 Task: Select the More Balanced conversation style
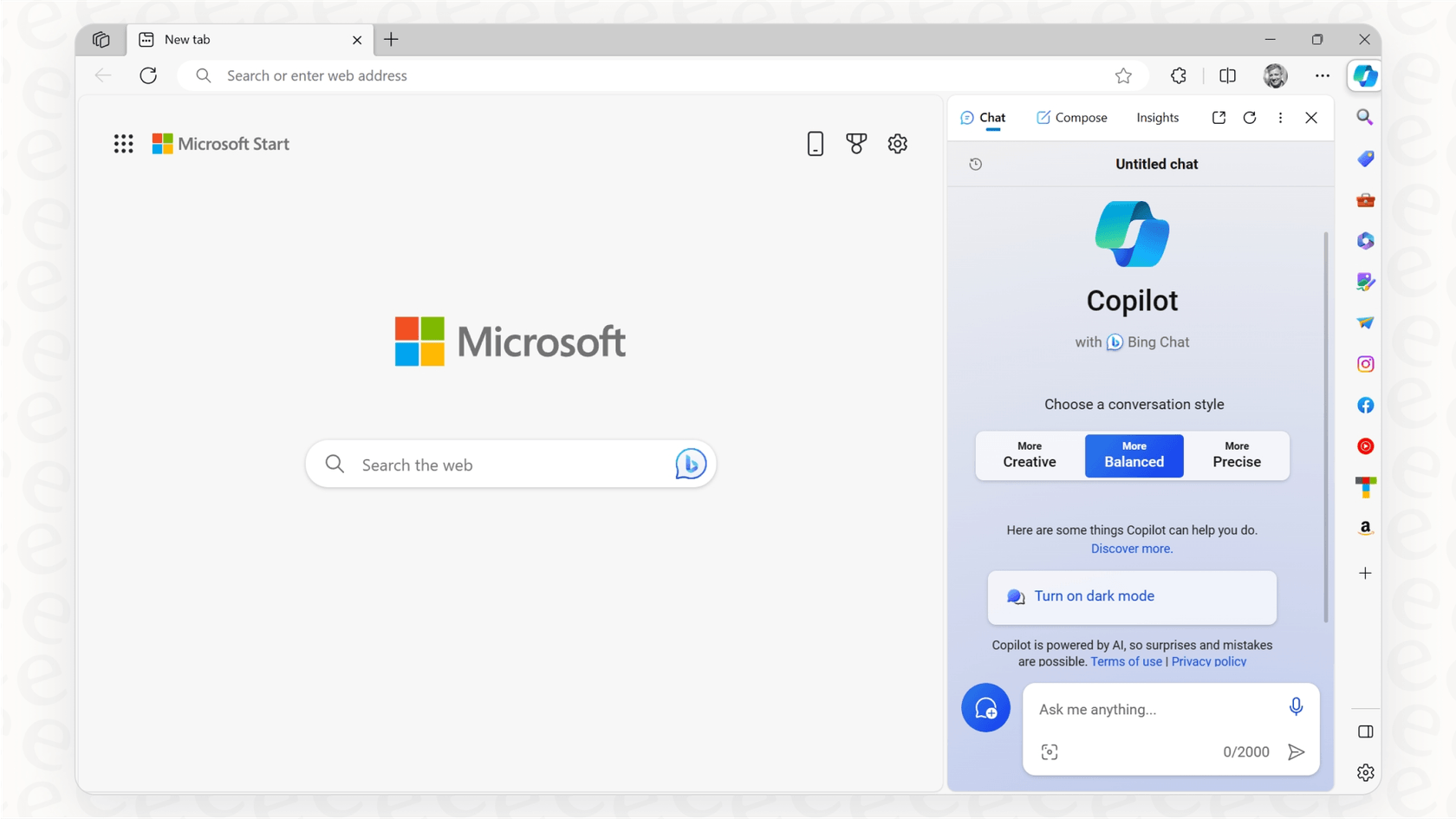click(1134, 456)
